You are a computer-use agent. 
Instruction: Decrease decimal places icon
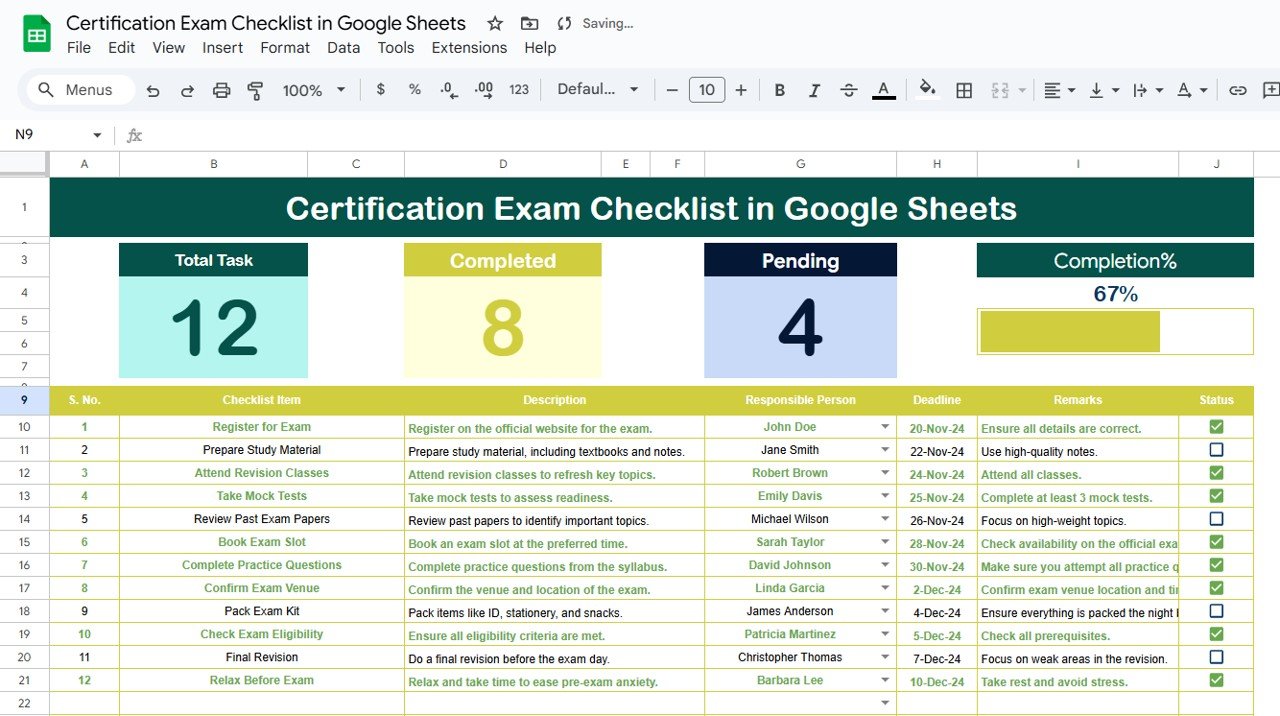click(449, 89)
